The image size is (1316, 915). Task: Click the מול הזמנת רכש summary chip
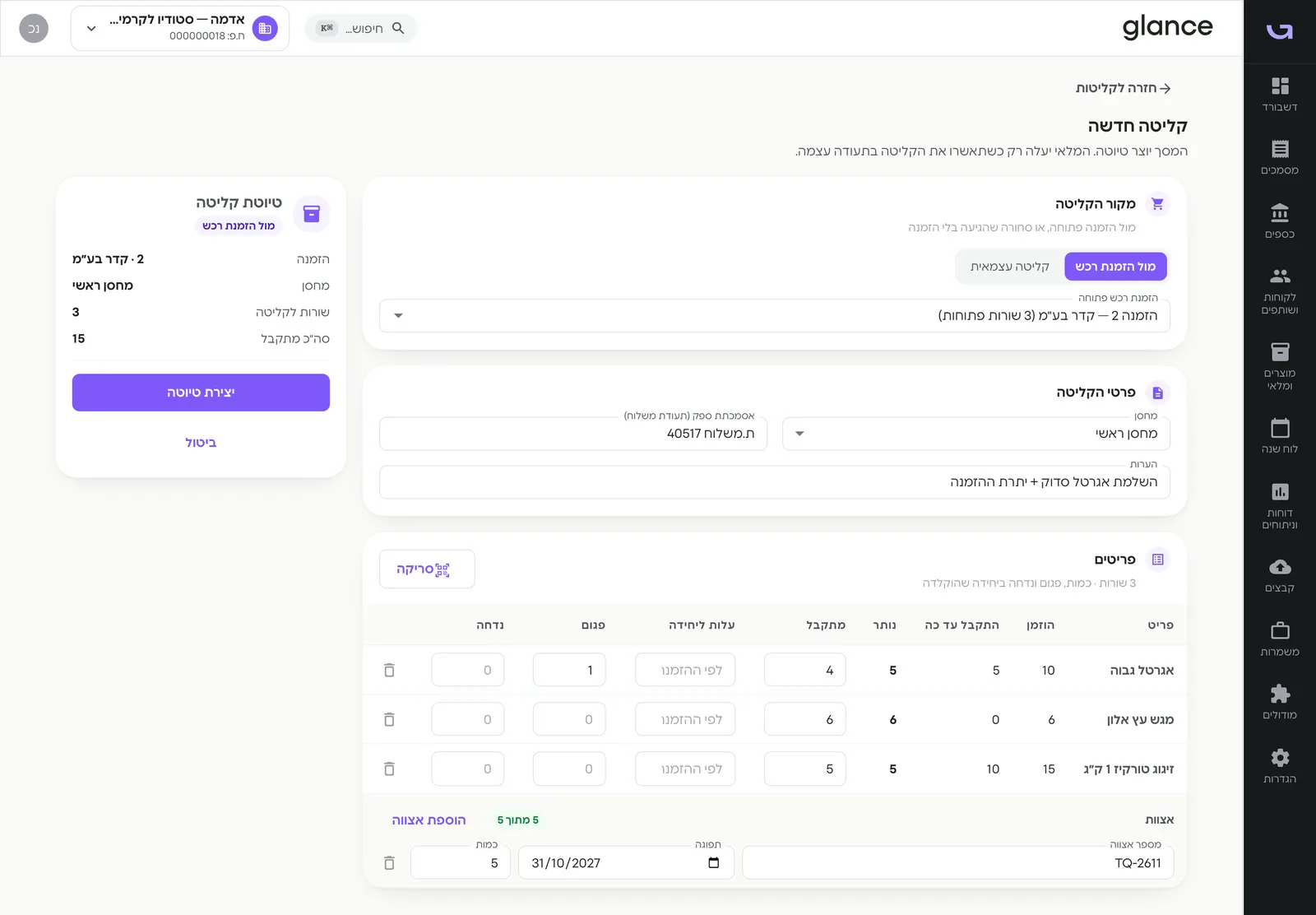239,225
